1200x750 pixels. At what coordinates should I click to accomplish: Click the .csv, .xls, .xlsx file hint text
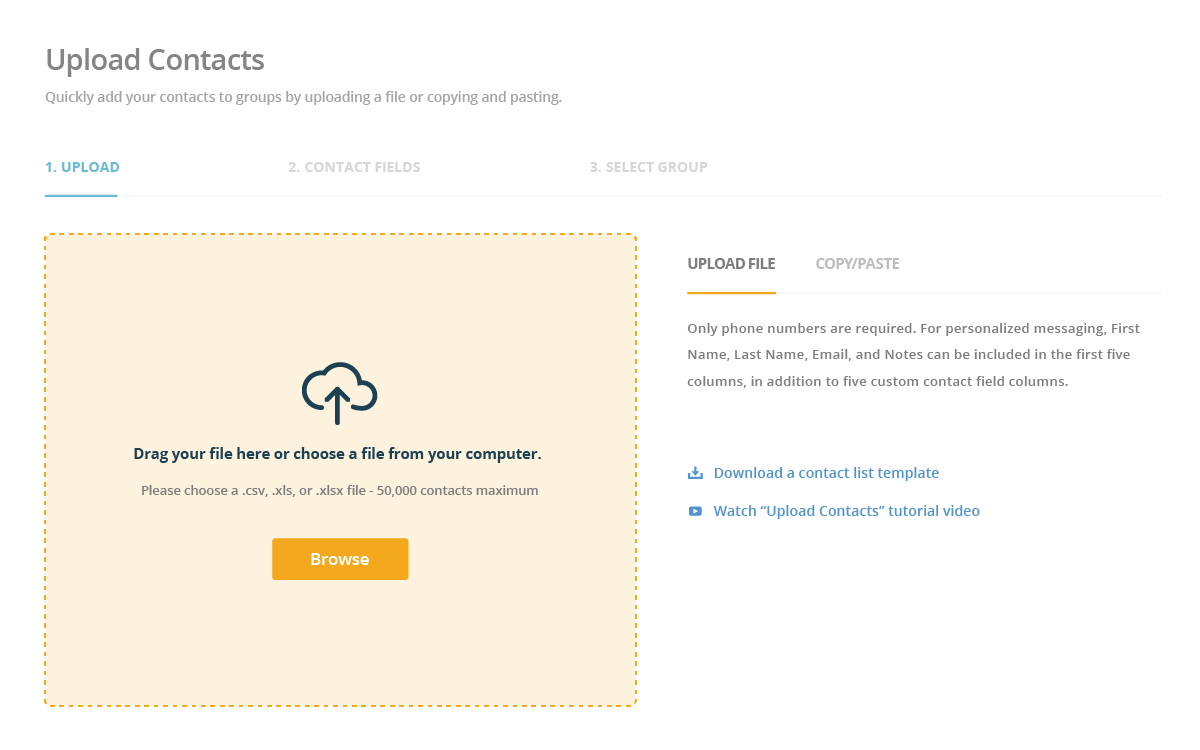tap(340, 491)
